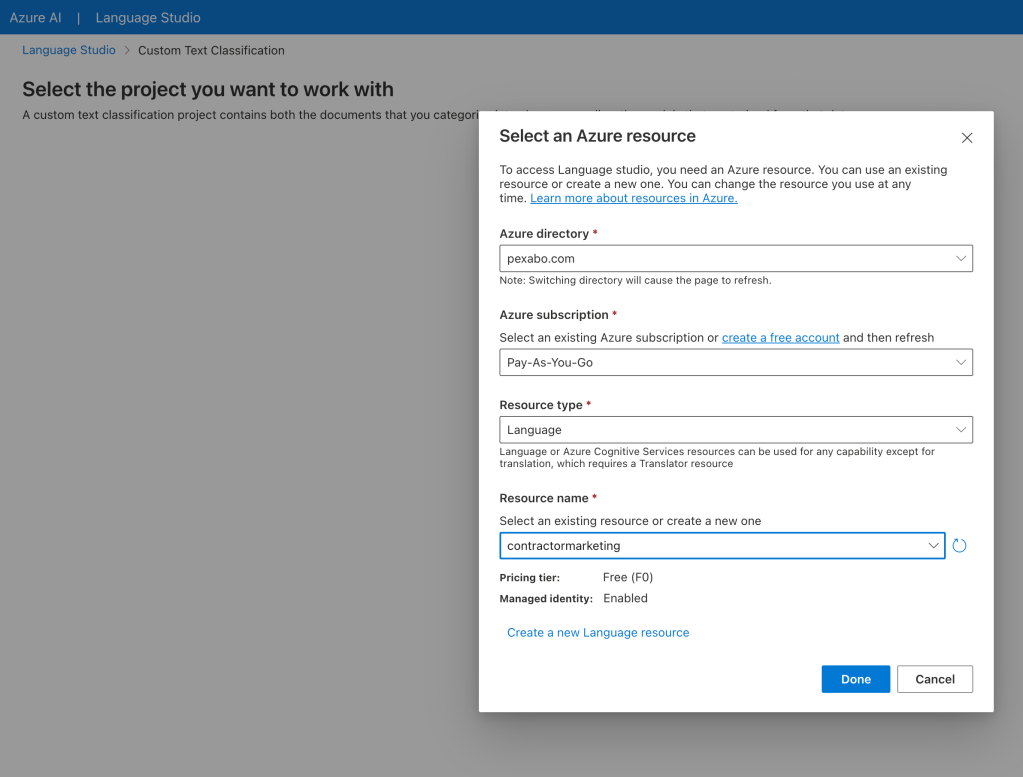This screenshot has height=777, width=1023.
Task: Click Custom Text Classification breadcrumb text
Action: [211, 50]
